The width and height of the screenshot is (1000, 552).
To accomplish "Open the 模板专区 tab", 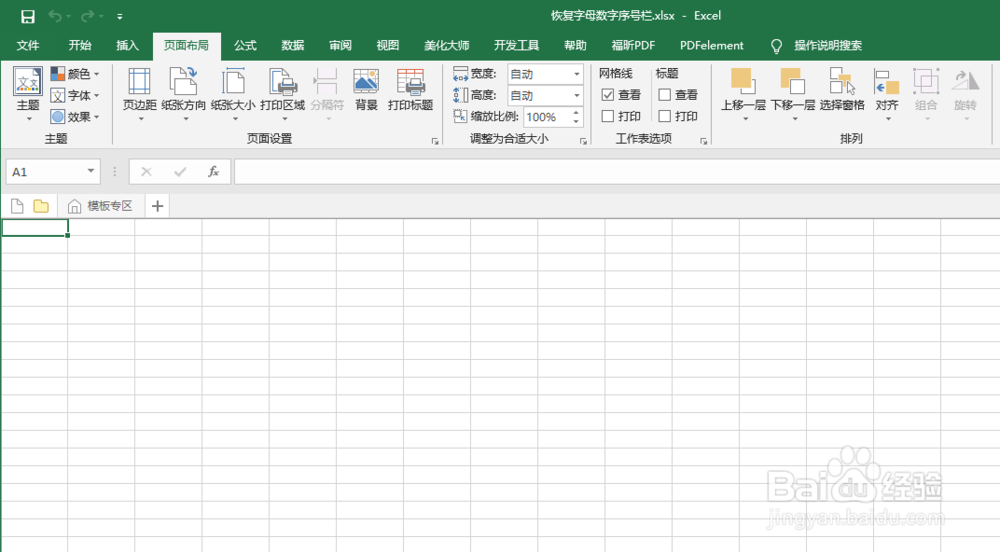I will coord(101,206).
